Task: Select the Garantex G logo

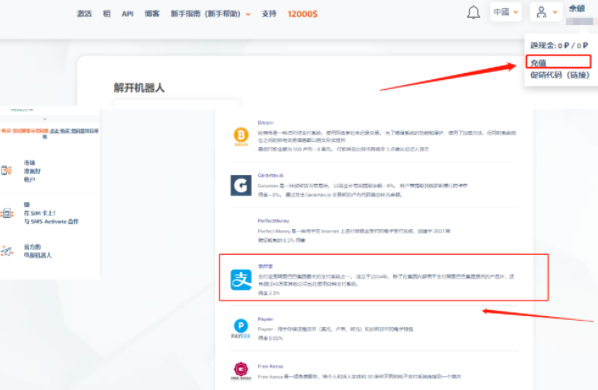Action: point(241,185)
